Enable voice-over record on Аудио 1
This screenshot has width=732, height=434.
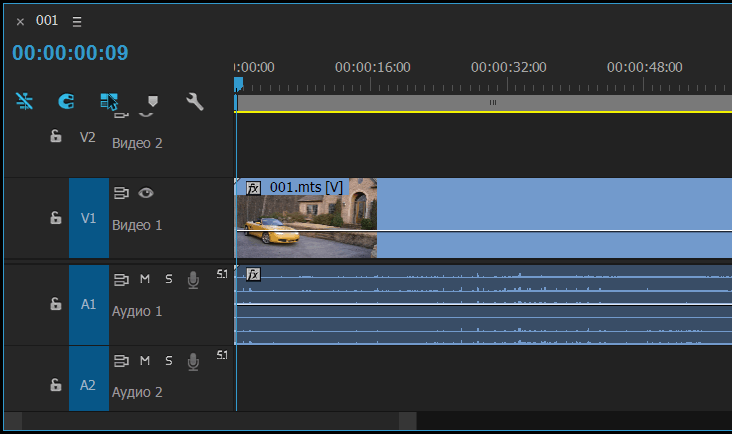click(193, 280)
